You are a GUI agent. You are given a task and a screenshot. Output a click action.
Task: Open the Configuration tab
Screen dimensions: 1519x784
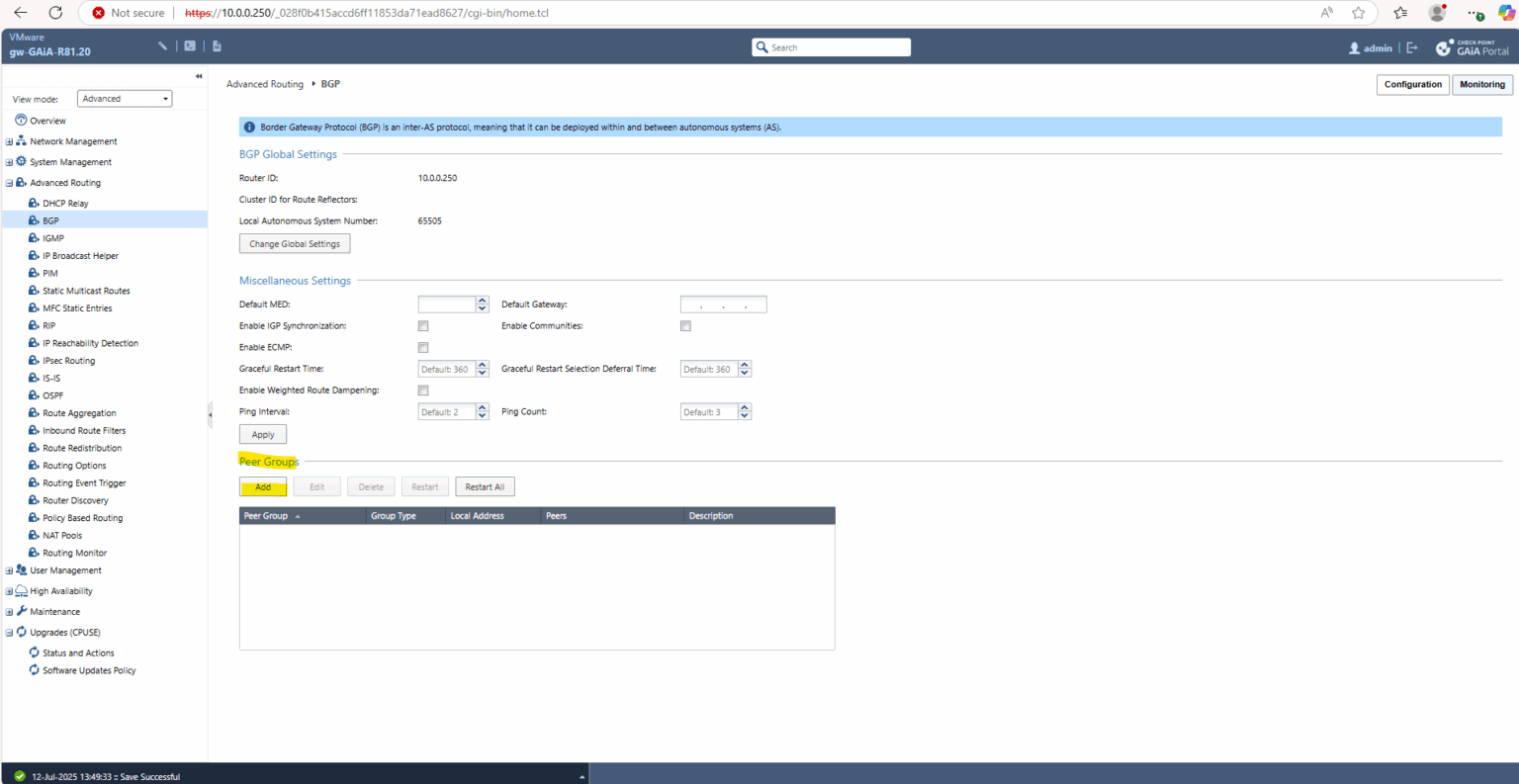(x=1412, y=84)
